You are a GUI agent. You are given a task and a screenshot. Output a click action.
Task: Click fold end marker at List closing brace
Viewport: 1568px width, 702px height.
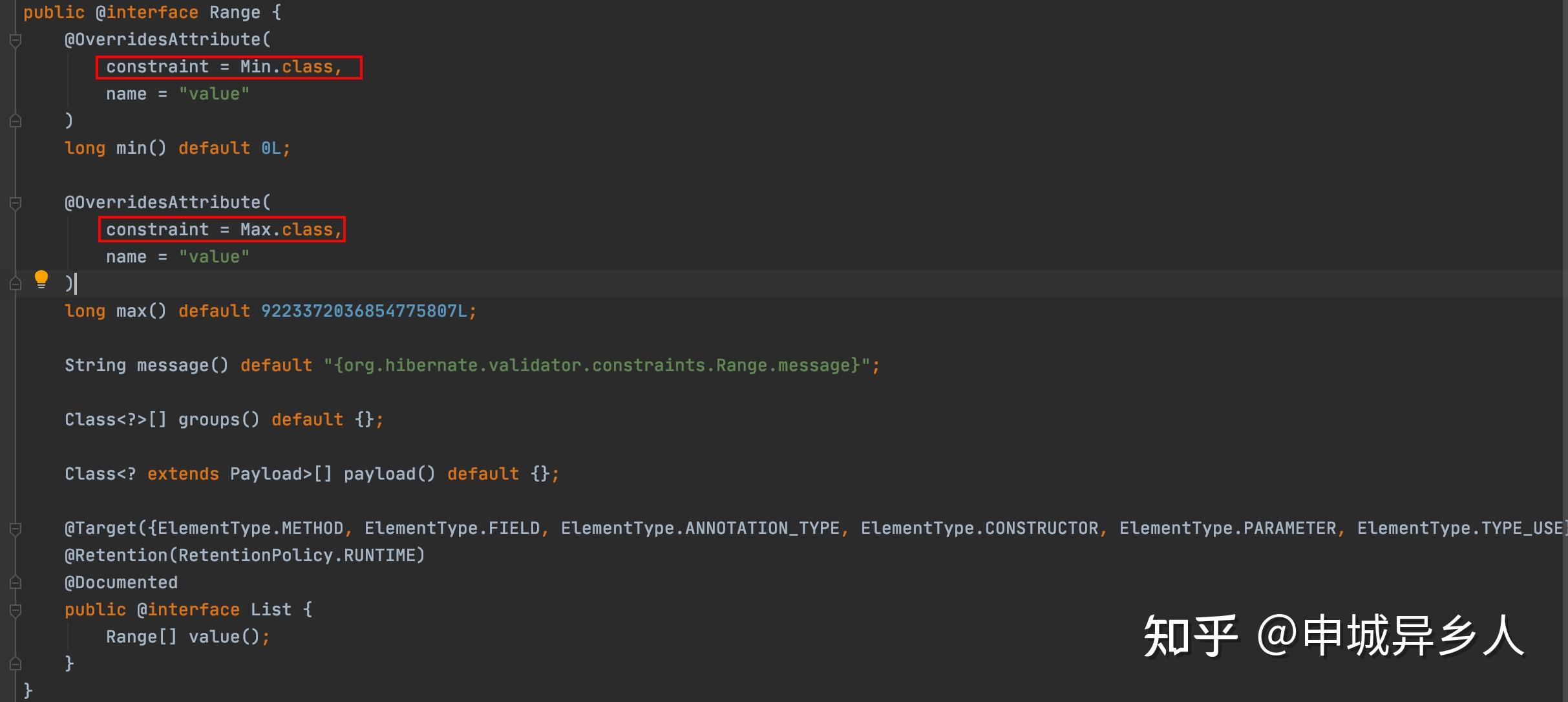[16, 664]
